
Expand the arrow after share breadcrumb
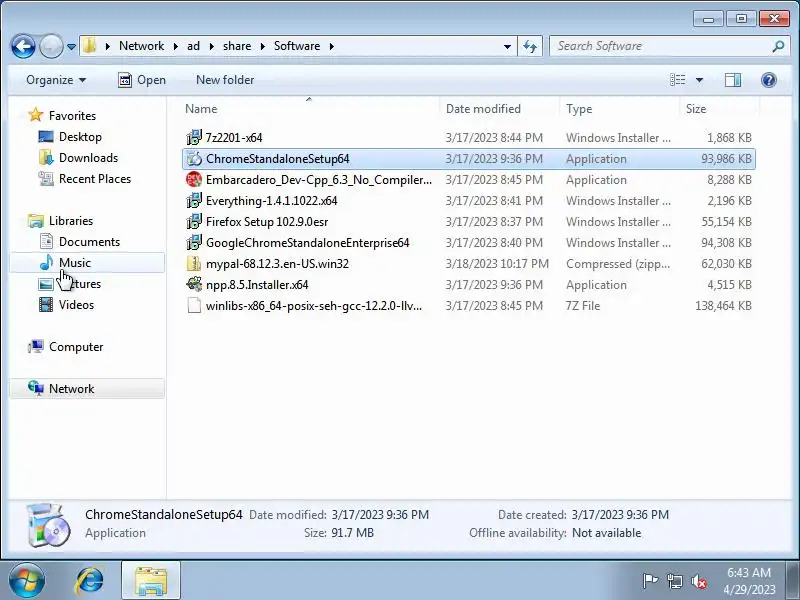point(262,46)
